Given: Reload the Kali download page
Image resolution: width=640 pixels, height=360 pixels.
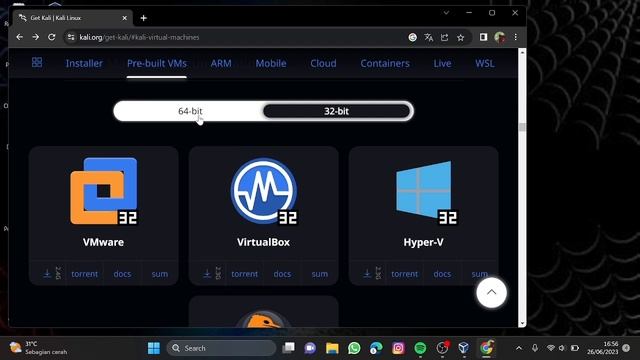Looking at the screenshot, I should (51, 37).
